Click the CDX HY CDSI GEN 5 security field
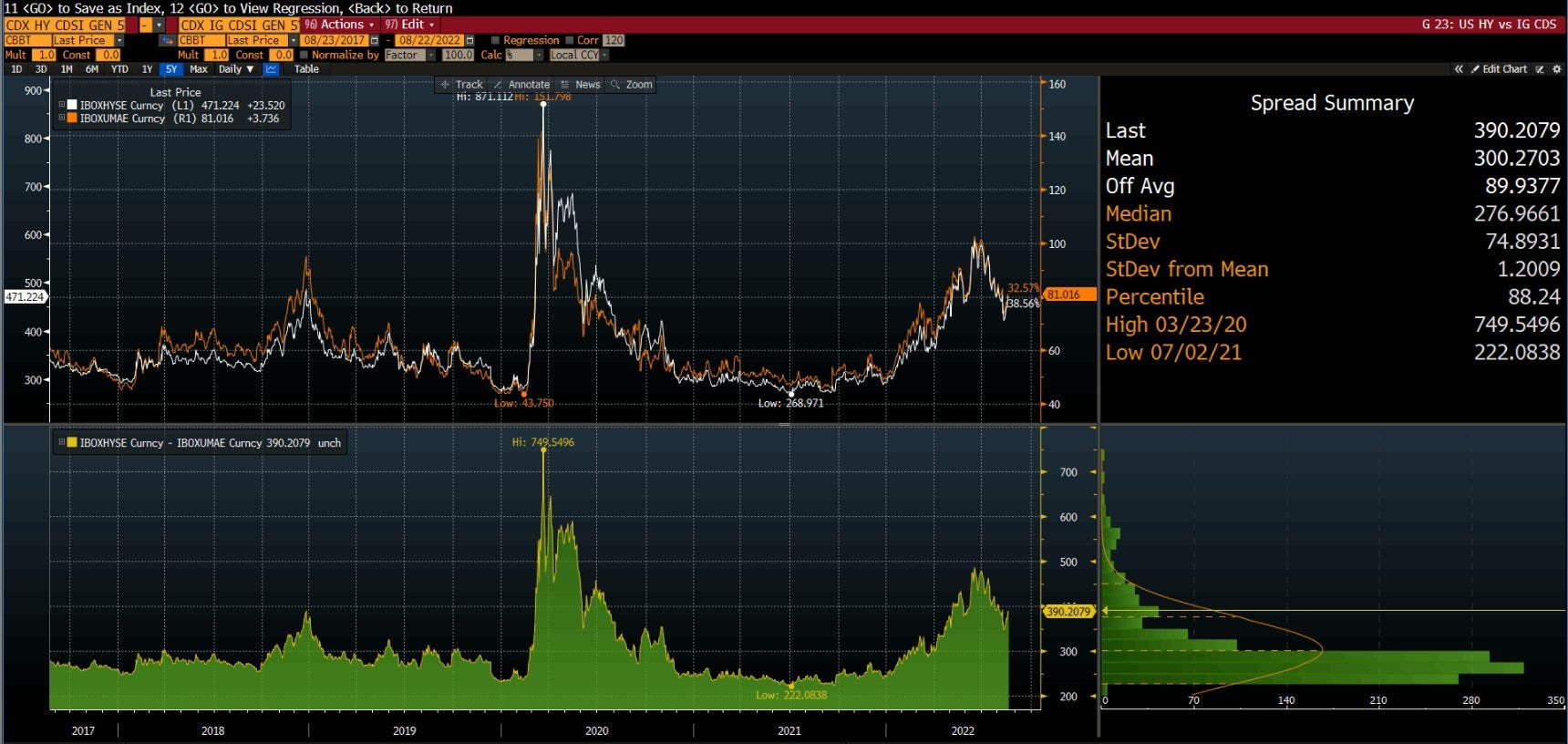Image resolution: width=1568 pixels, height=744 pixels. pos(65,26)
